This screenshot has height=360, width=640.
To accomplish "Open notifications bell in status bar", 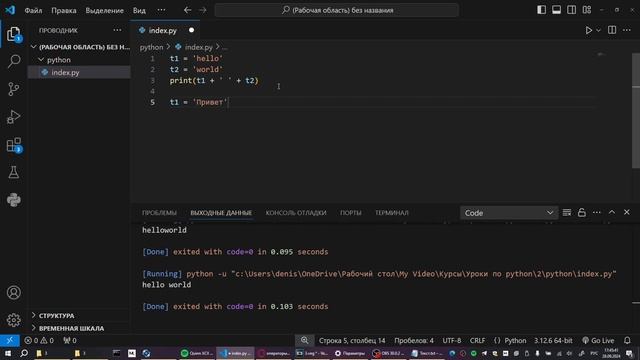I will pyautogui.click(x=627, y=340).
